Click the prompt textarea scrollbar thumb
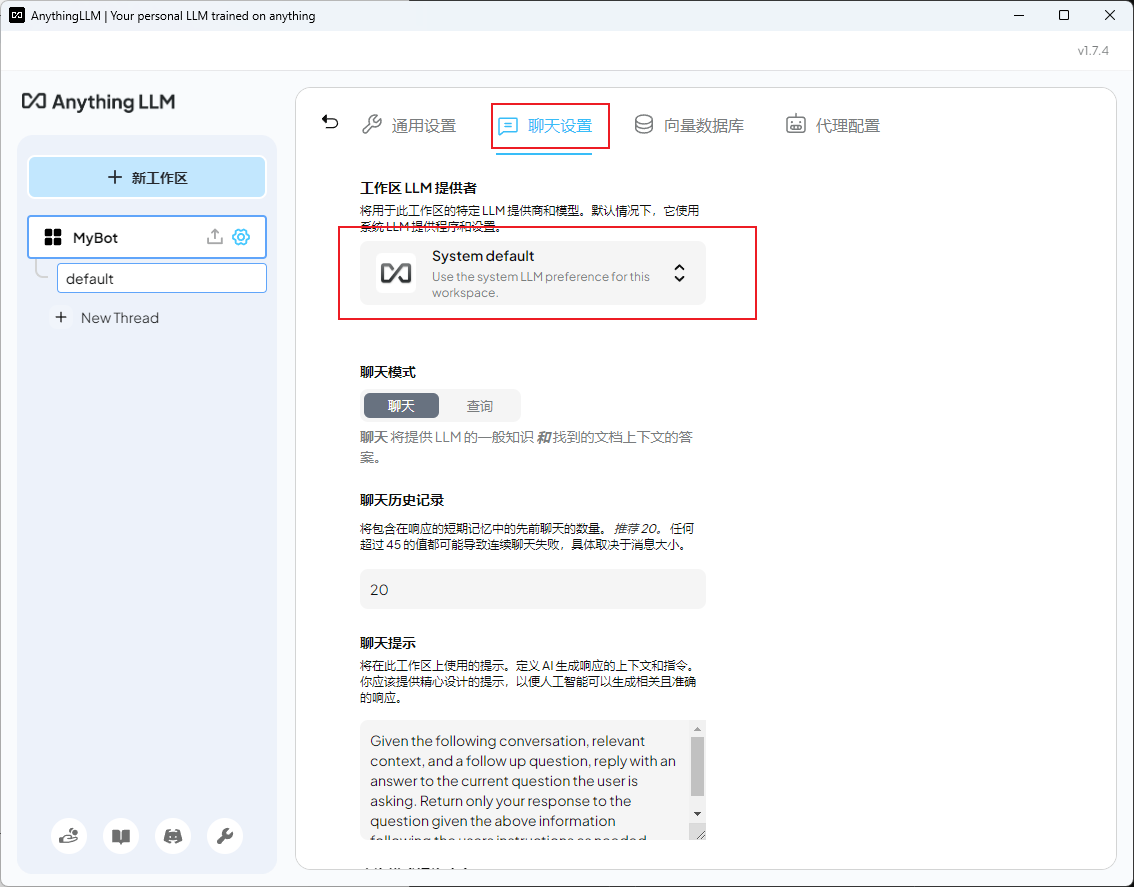The image size is (1134, 887). click(697, 766)
